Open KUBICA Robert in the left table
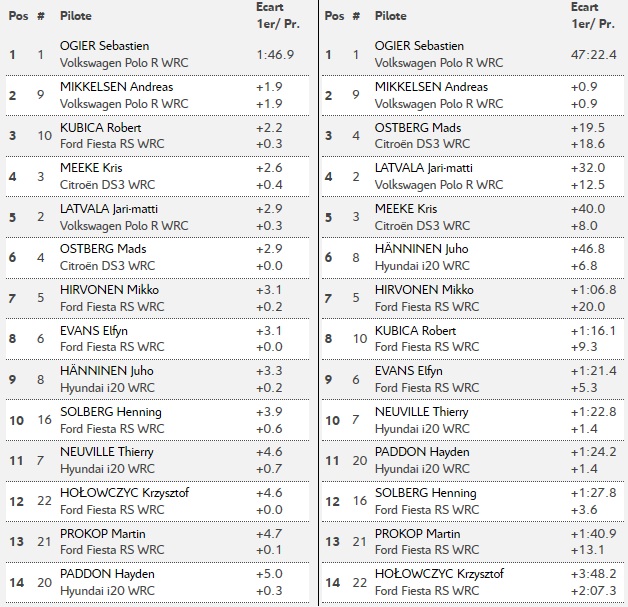The width and height of the screenshot is (628, 607). coord(101,128)
